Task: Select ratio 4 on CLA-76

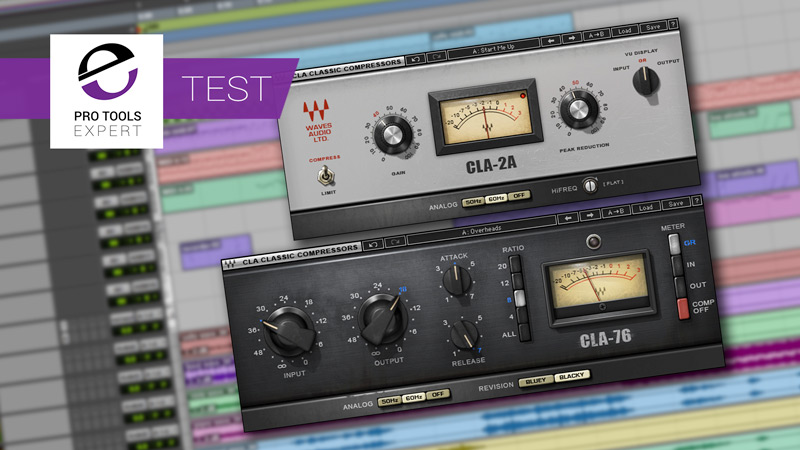Action: coord(522,315)
